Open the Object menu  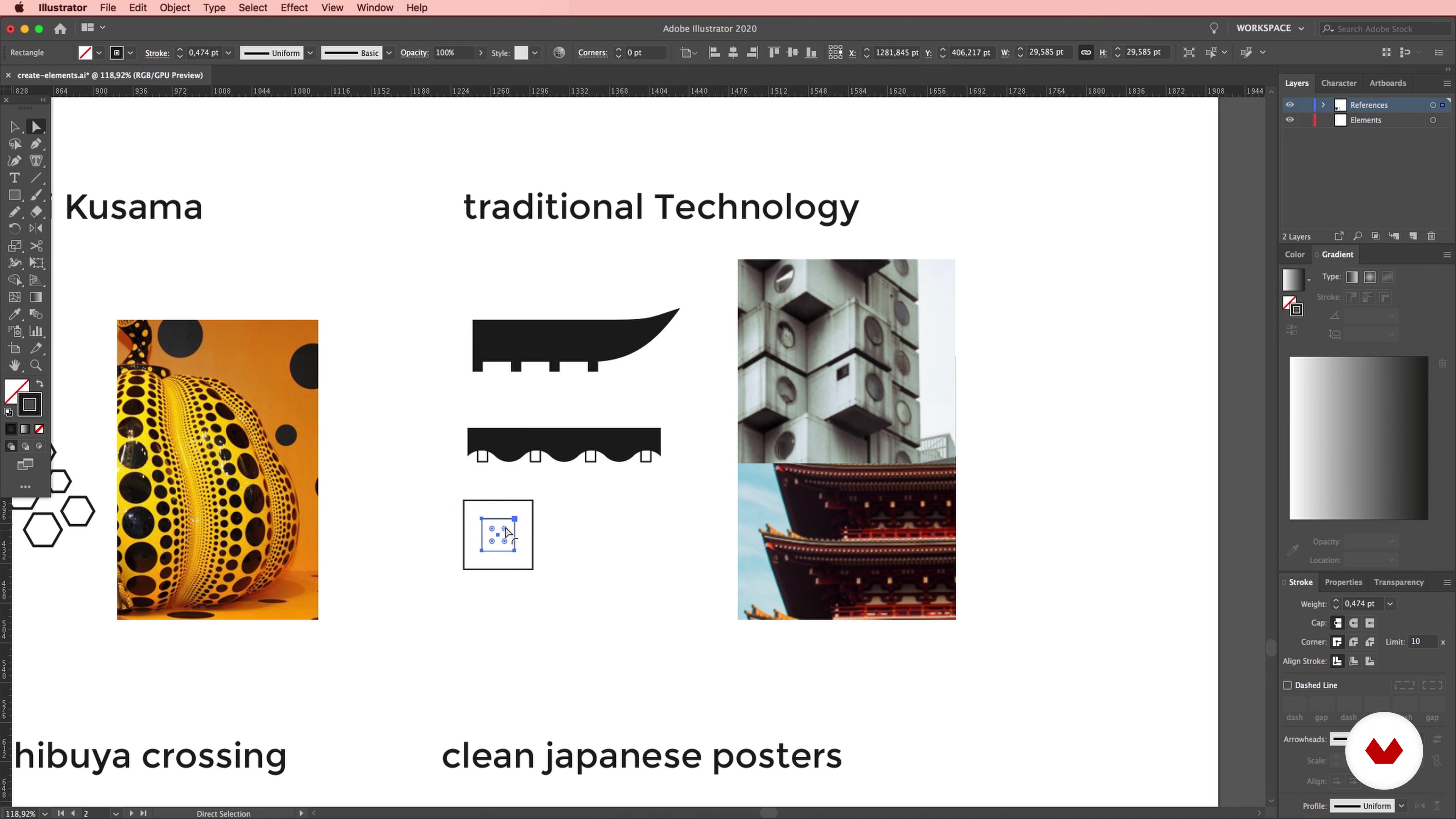click(175, 8)
